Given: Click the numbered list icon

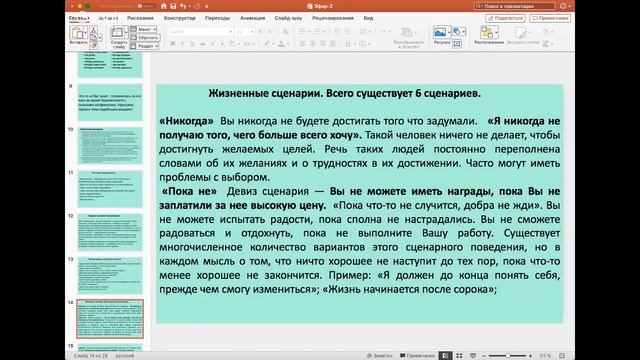Looking at the screenshot, I should [x=316, y=31].
